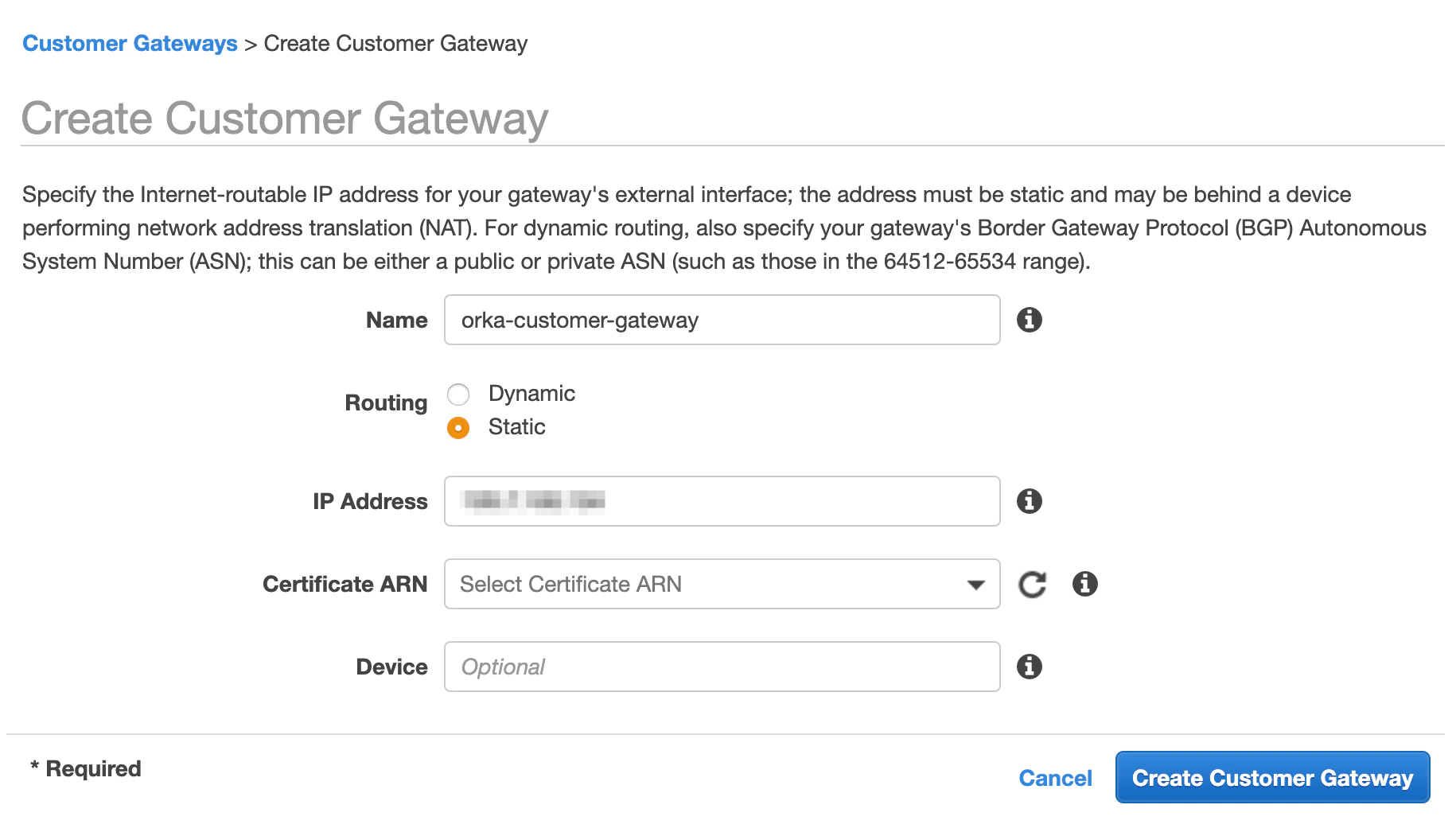Click the info icon next to orka-customer-gateway

(x=1030, y=320)
